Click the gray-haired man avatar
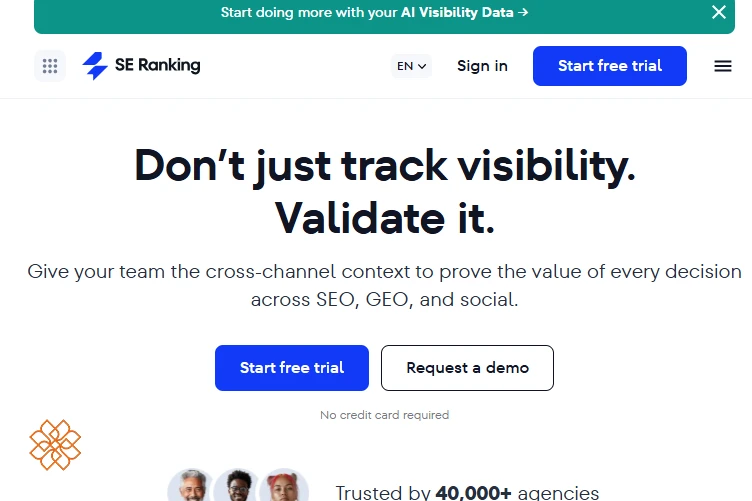The height and width of the screenshot is (501, 752). (x=191, y=485)
